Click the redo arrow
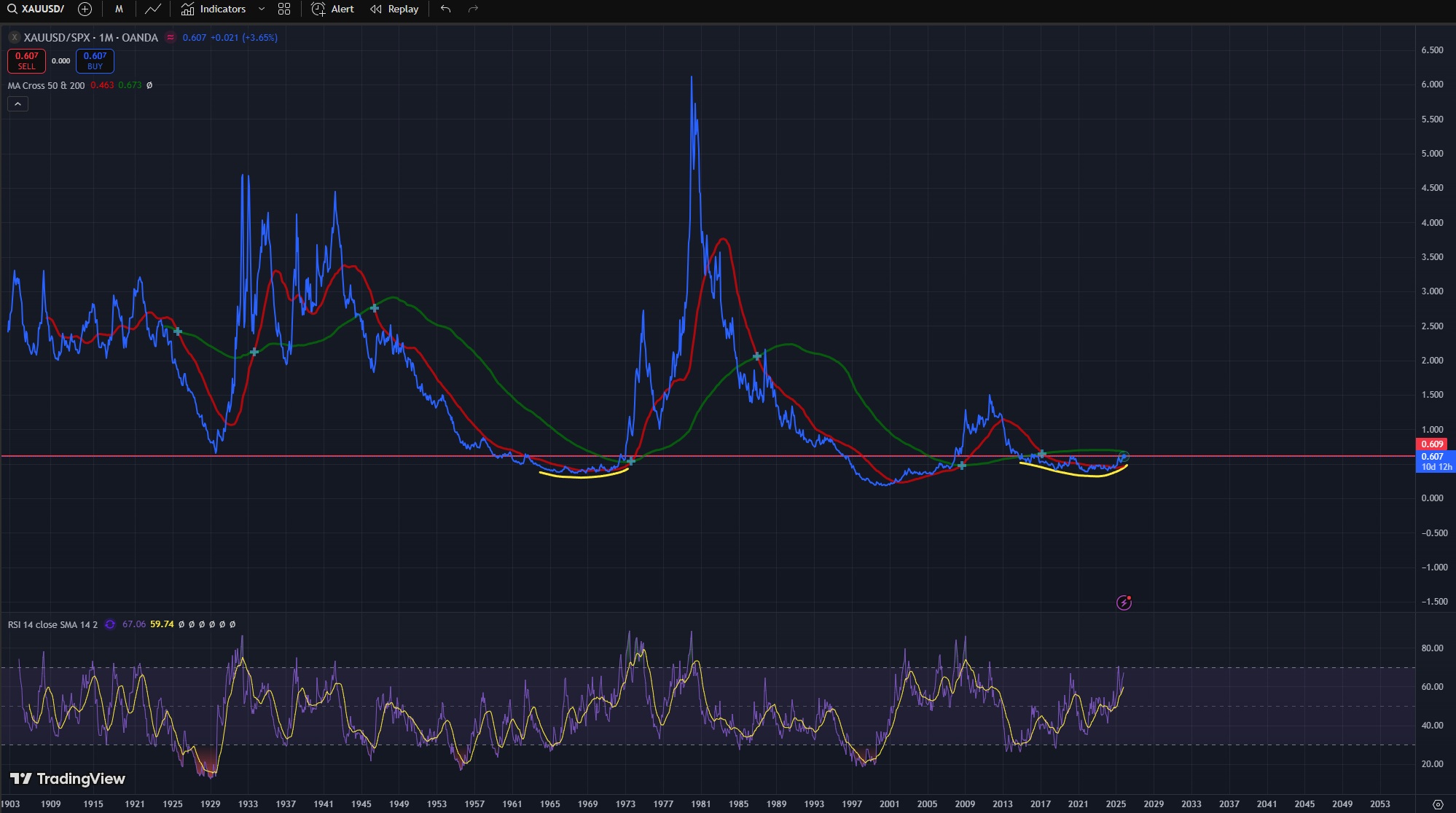1456x813 pixels. (473, 9)
